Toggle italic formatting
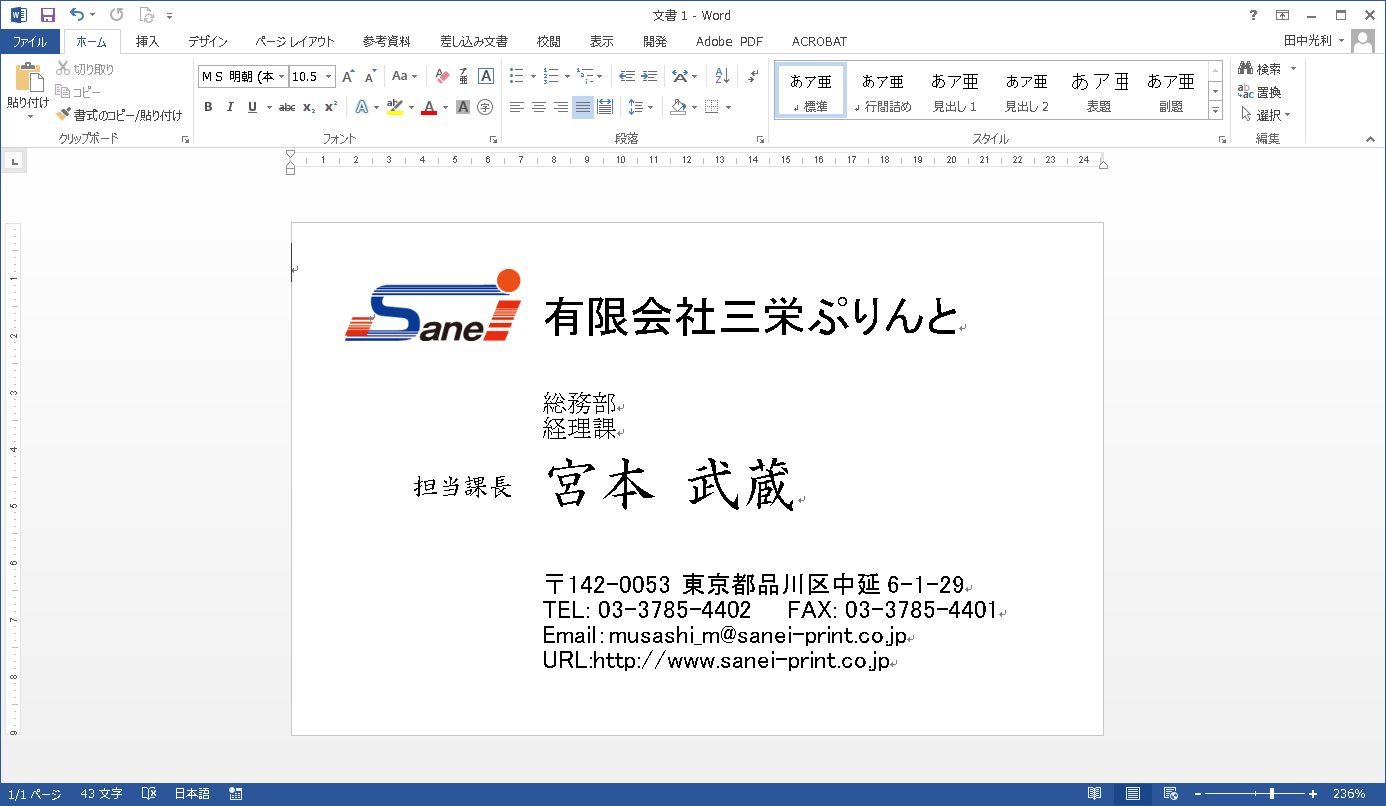Viewport: 1386px width, 806px height. point(230,107)
